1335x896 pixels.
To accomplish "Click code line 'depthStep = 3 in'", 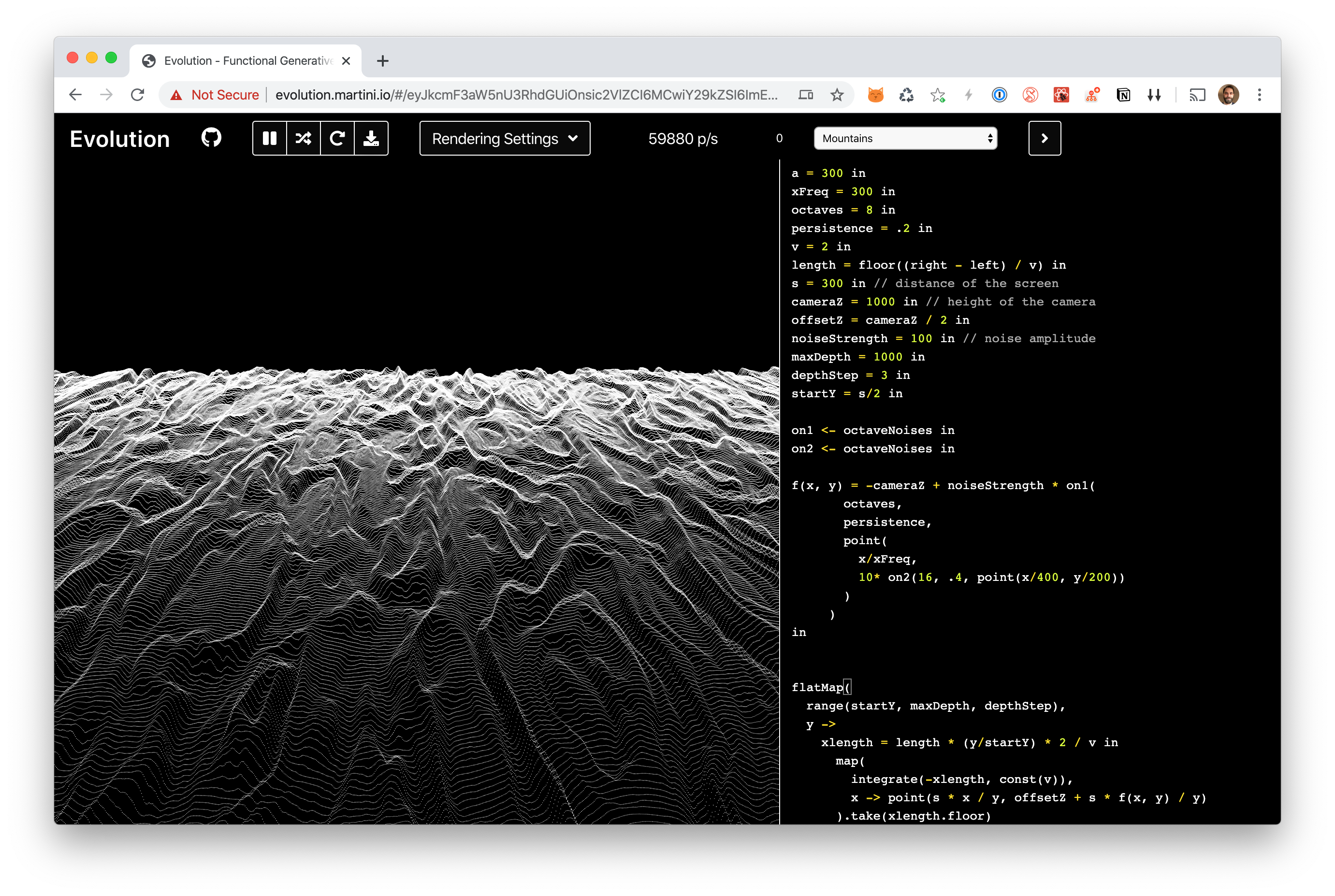I will (850, 375).
